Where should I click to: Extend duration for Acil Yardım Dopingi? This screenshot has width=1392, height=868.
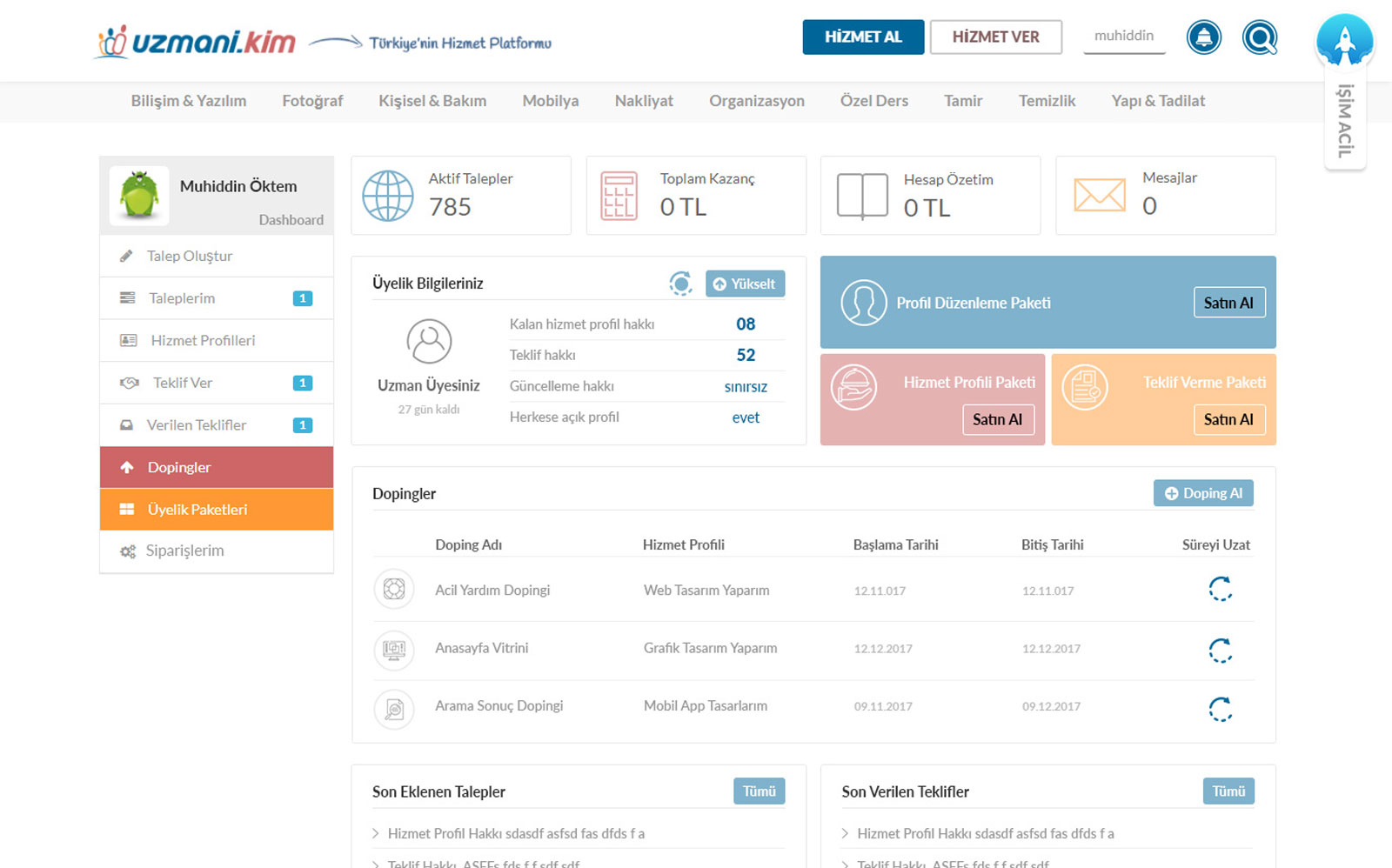(x=1220, y=589)
